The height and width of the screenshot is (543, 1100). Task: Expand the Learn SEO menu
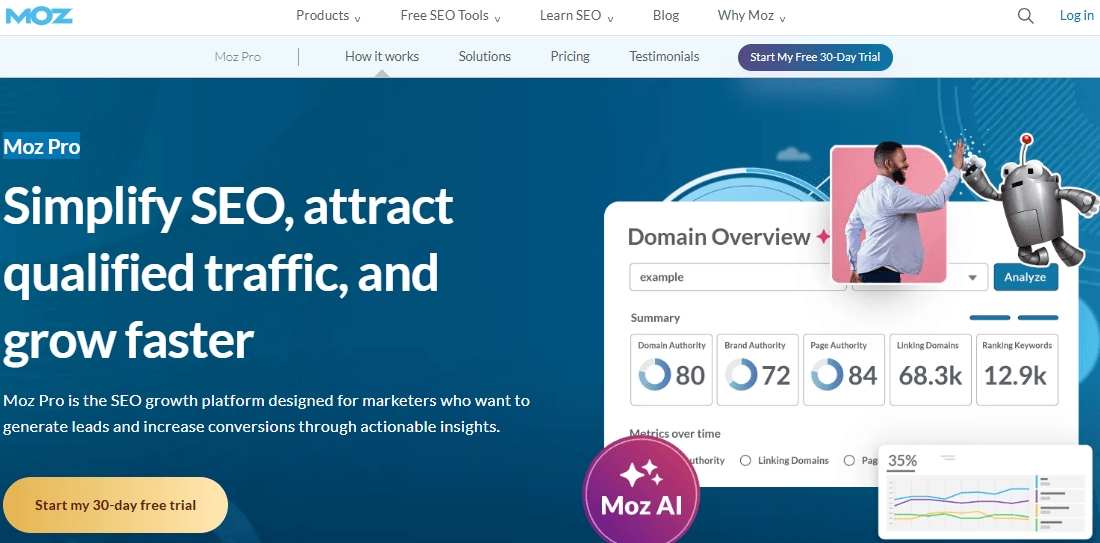coord(577,15)
